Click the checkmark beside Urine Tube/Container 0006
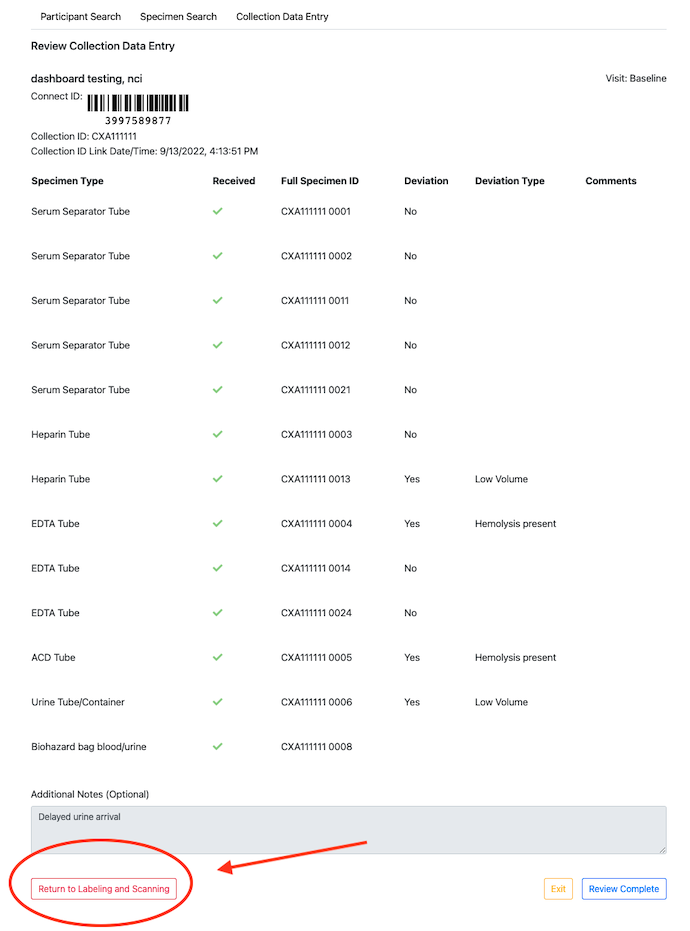This screenshot has height=931, width=690. coord(217,702)
